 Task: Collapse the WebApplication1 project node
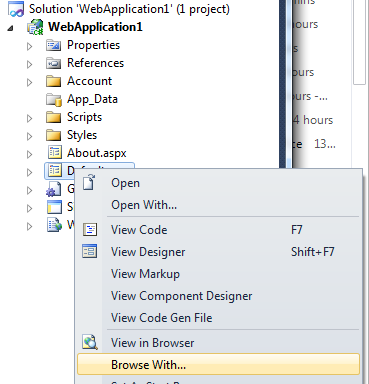[x=10, y=28]
